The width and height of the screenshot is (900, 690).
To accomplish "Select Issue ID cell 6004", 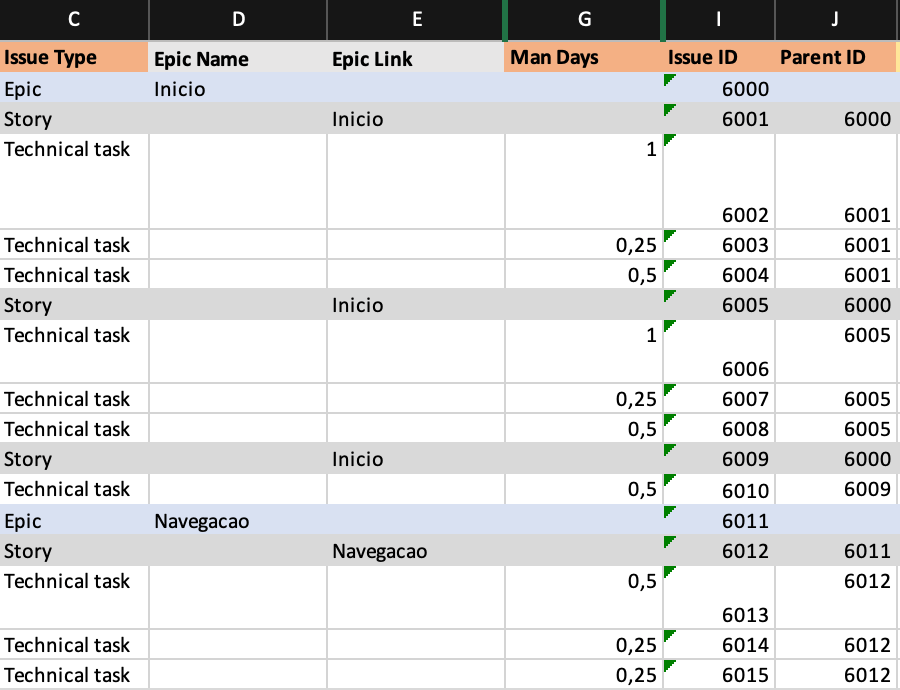I will coord(719,274).
